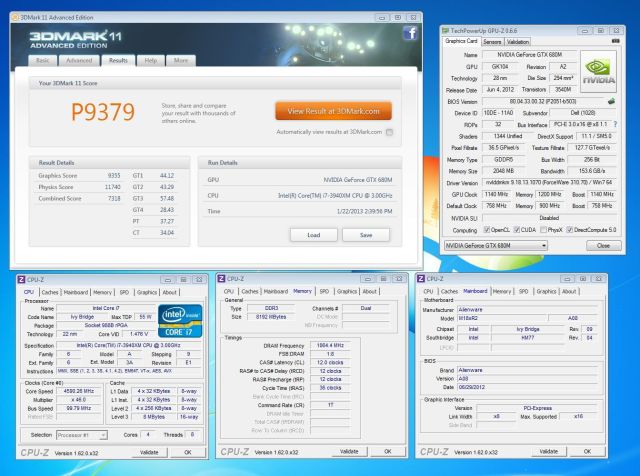
Task: Click the Load button in Run Details
Action: pos(313,235)
